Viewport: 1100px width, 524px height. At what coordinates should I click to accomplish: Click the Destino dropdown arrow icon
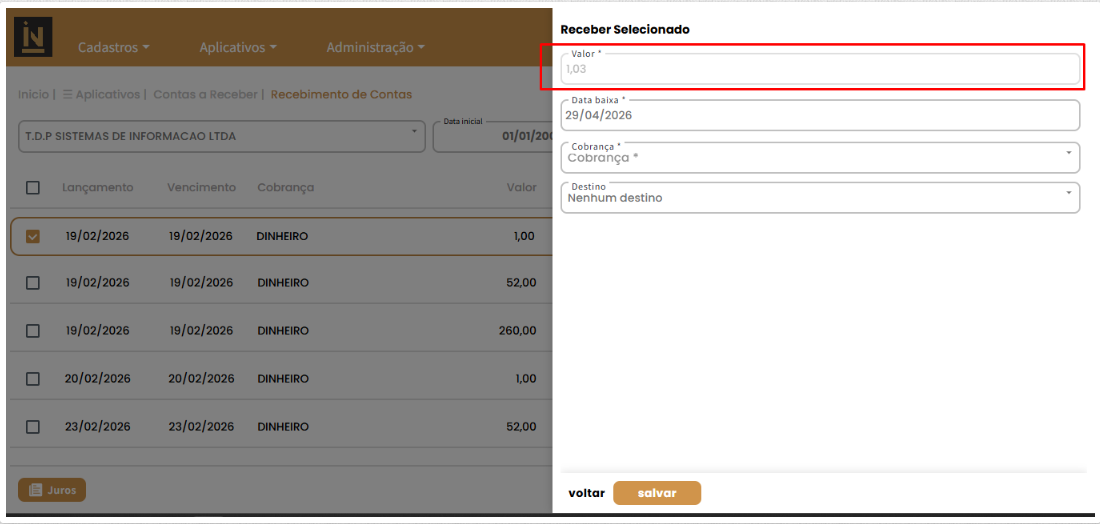pyautogui.click(x=1068, y=192)
